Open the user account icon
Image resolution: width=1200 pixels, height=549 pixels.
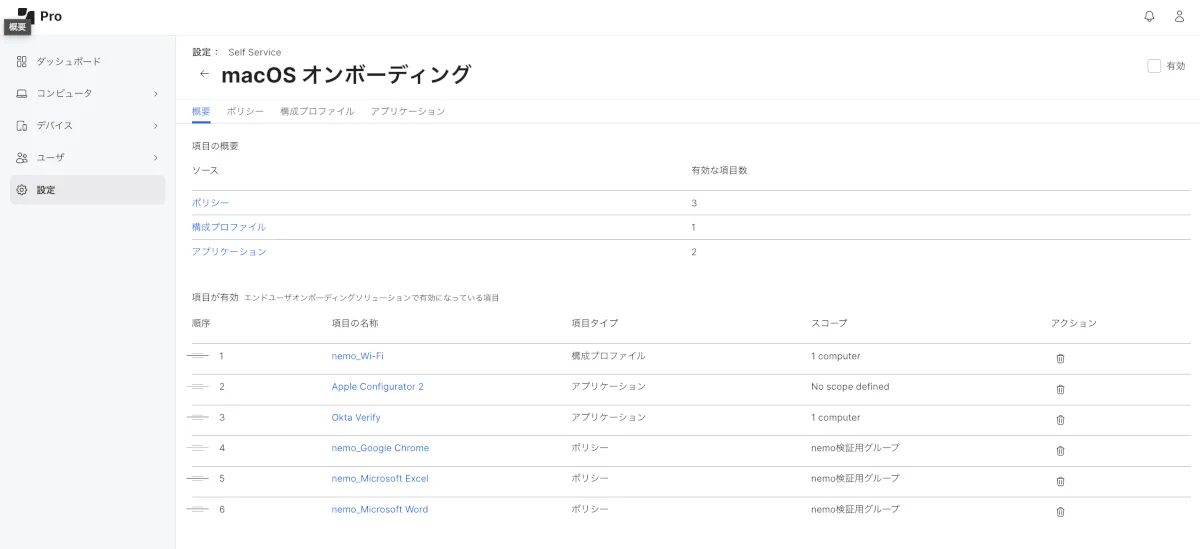[1179, 16]
